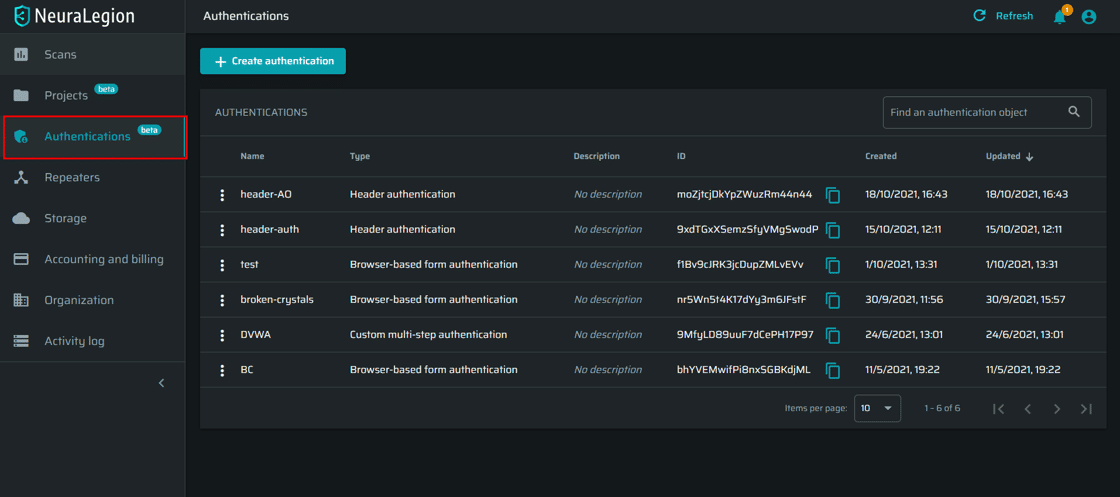Image resolution: width=1120 pixels, height=497 pixels.
Task: Open actions menu for BC
Action: coord(222,370)
